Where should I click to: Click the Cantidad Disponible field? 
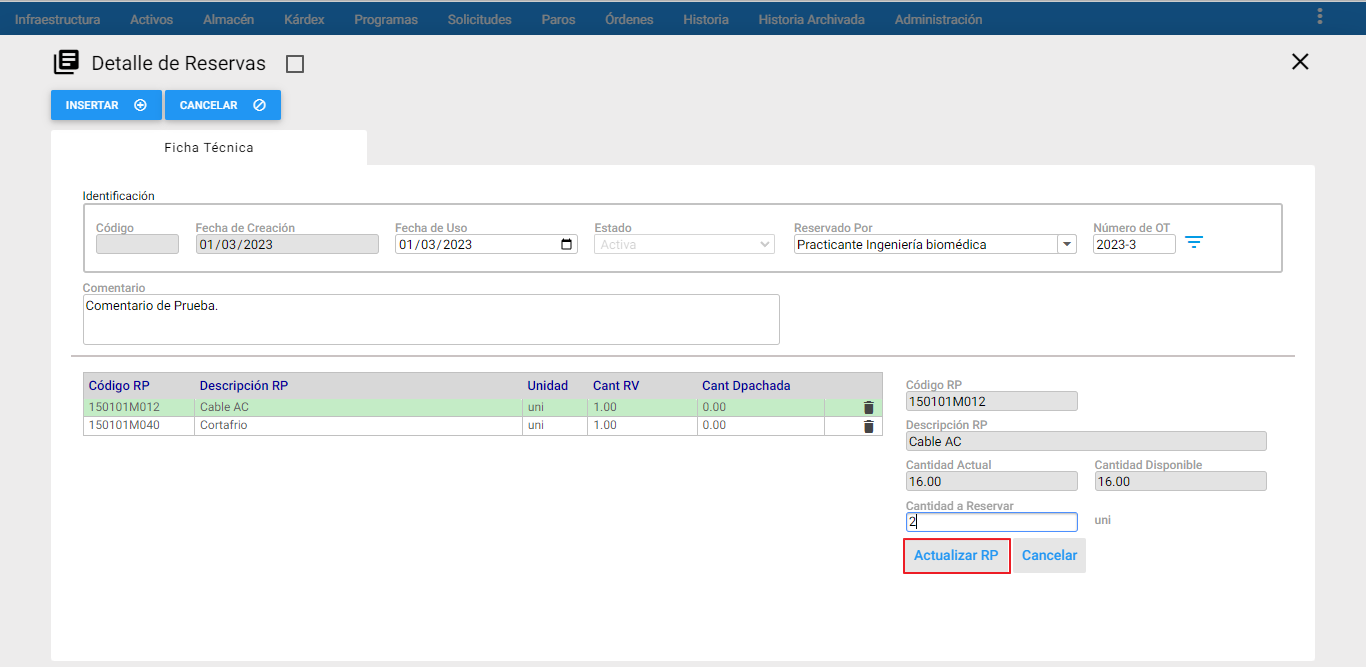point(1180,481)
